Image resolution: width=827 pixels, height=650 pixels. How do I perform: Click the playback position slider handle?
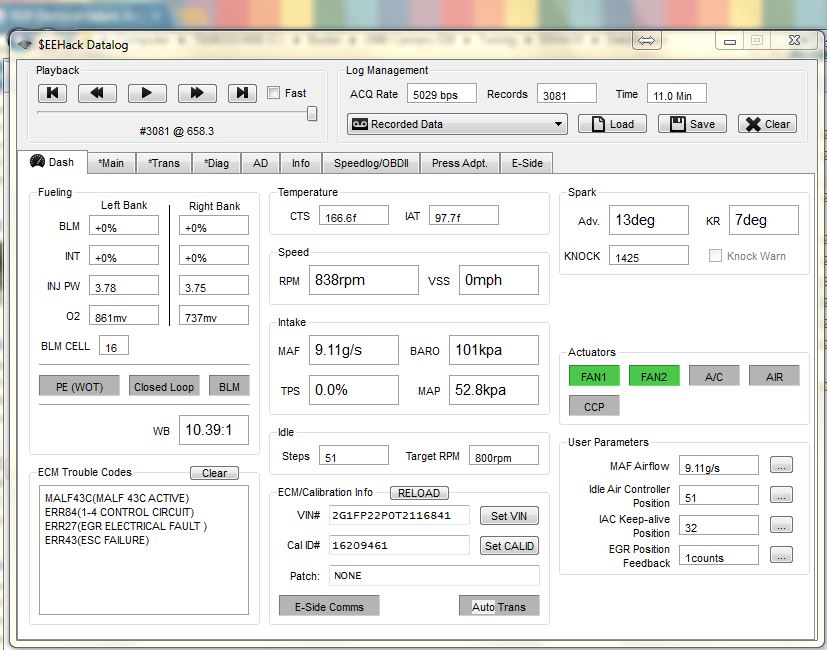[x=312, y=114]
